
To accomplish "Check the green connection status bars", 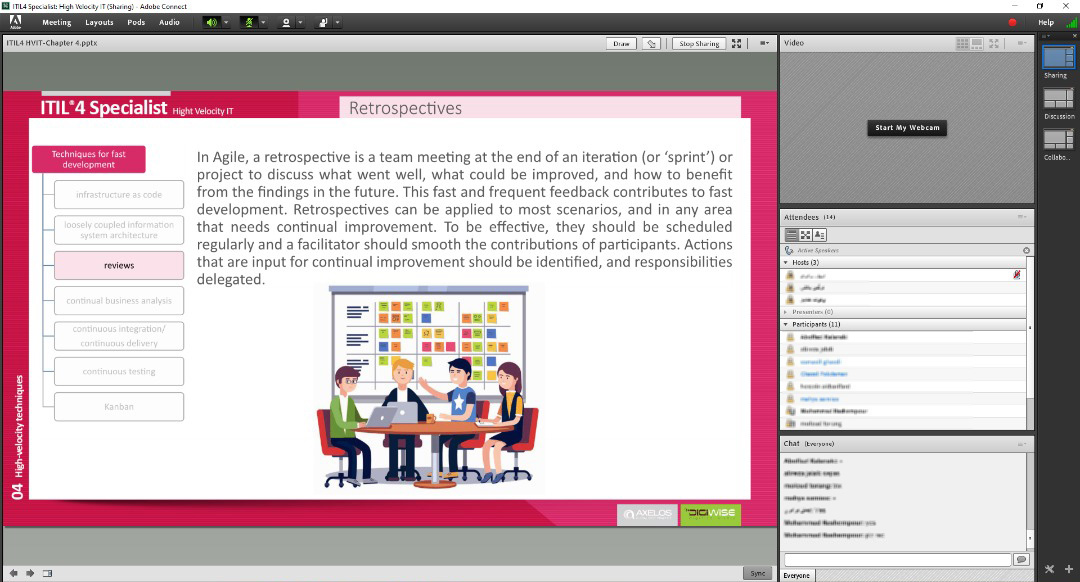I will [1070, 23].
